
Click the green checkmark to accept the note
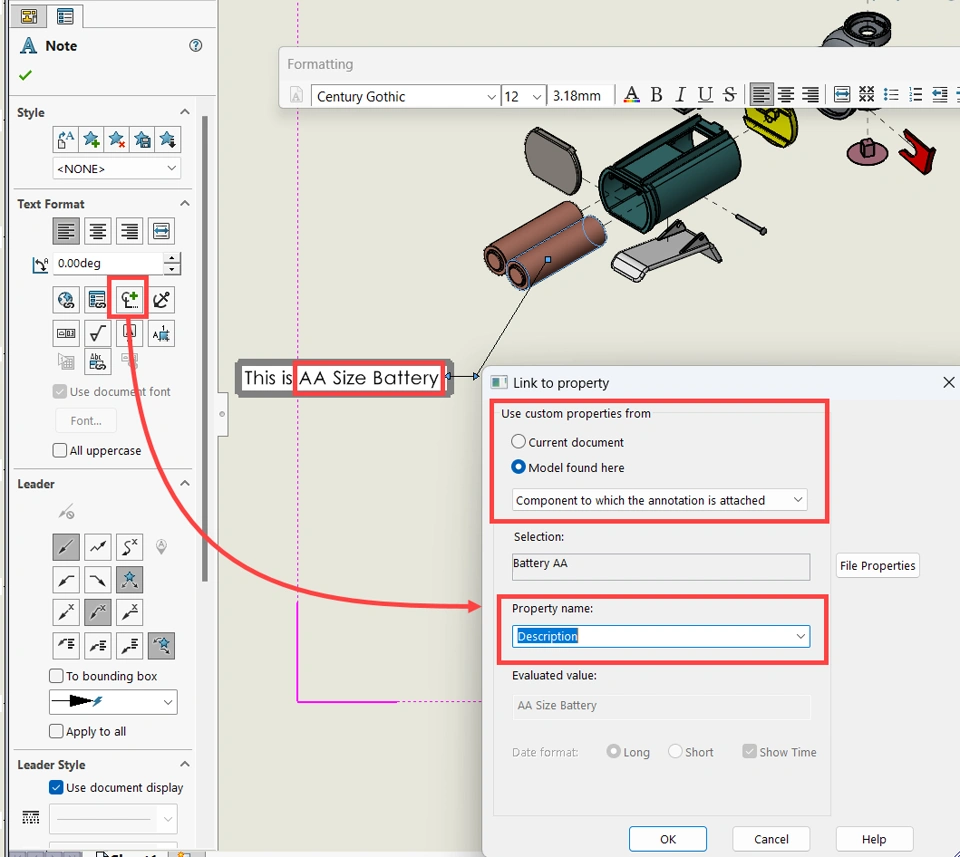25,76
